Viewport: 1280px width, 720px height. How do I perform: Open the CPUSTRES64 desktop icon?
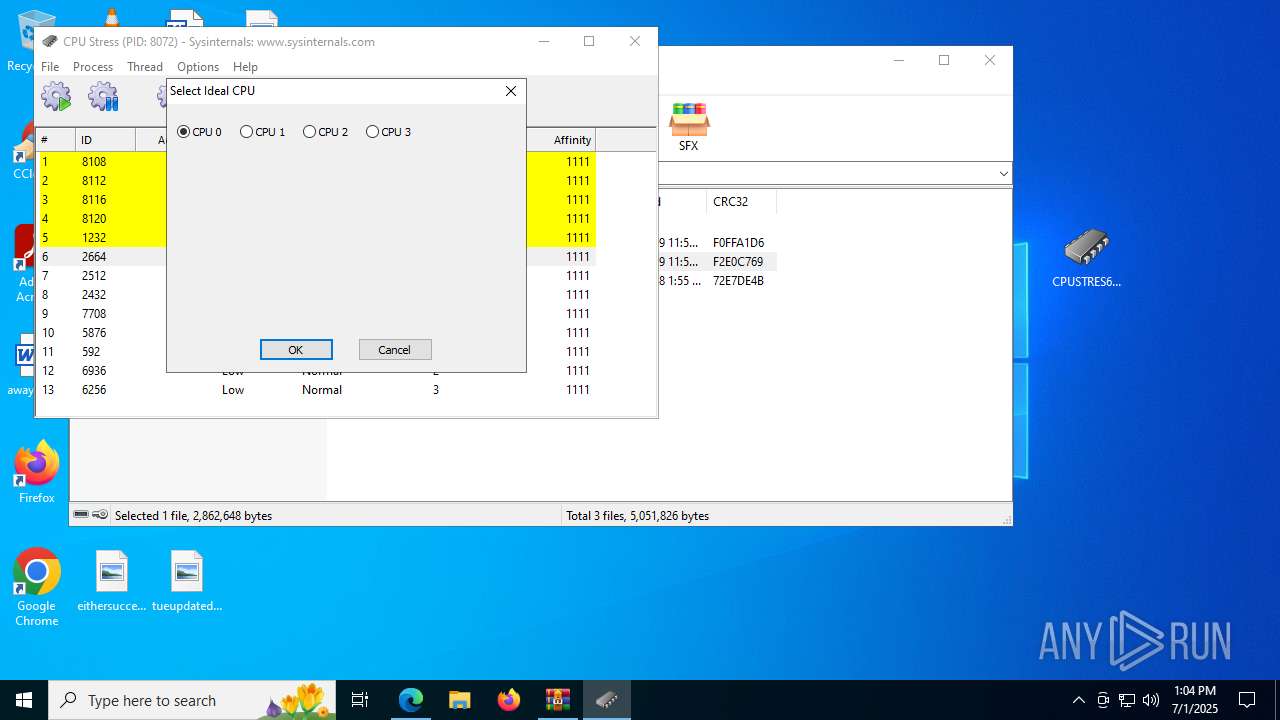click(1087, 258)
